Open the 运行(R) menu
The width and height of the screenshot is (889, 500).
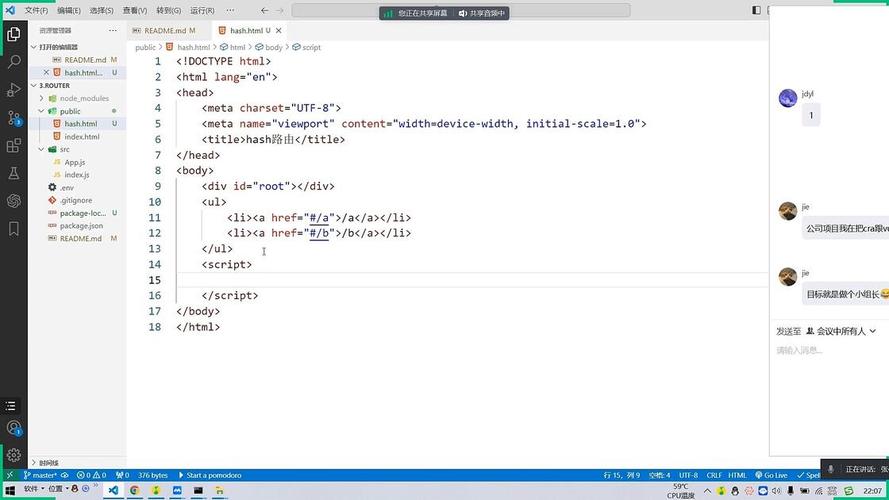202,11
